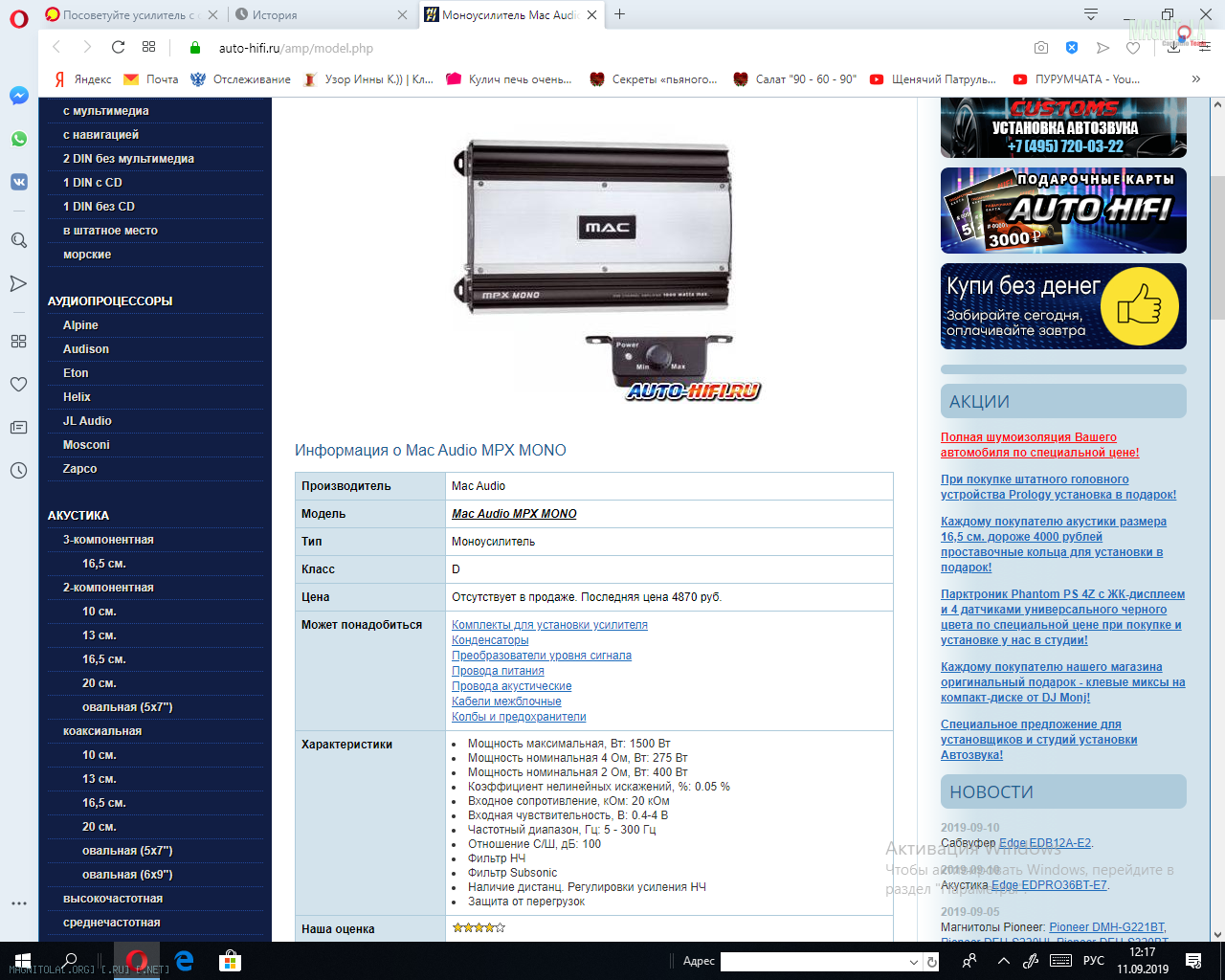Image resolution: width=1225 pixels, height=980 pixels.
Task: Expand the taskbar address bar dropdown
Action: (913, 962)
